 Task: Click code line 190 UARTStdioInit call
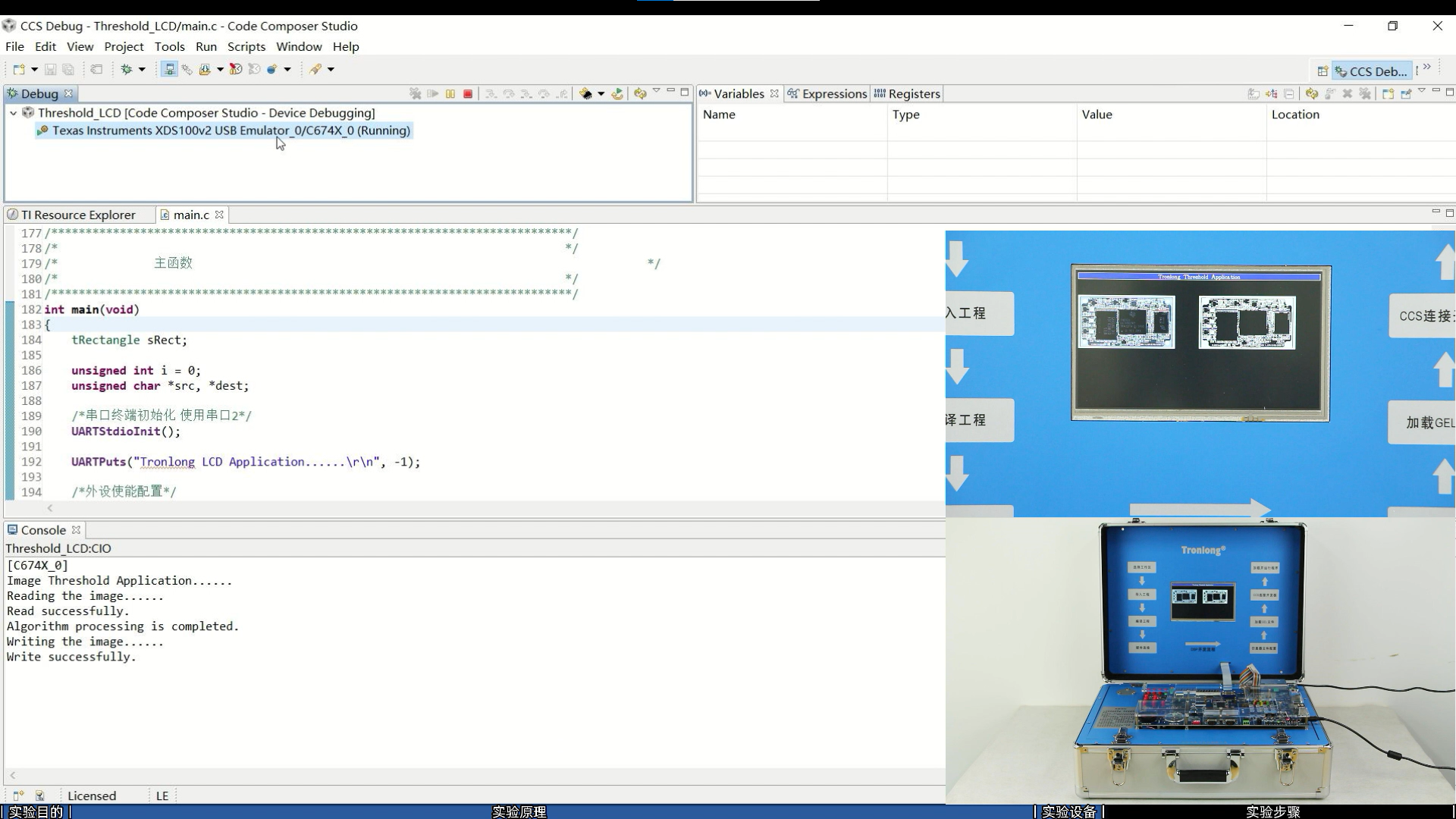point(126,431)
